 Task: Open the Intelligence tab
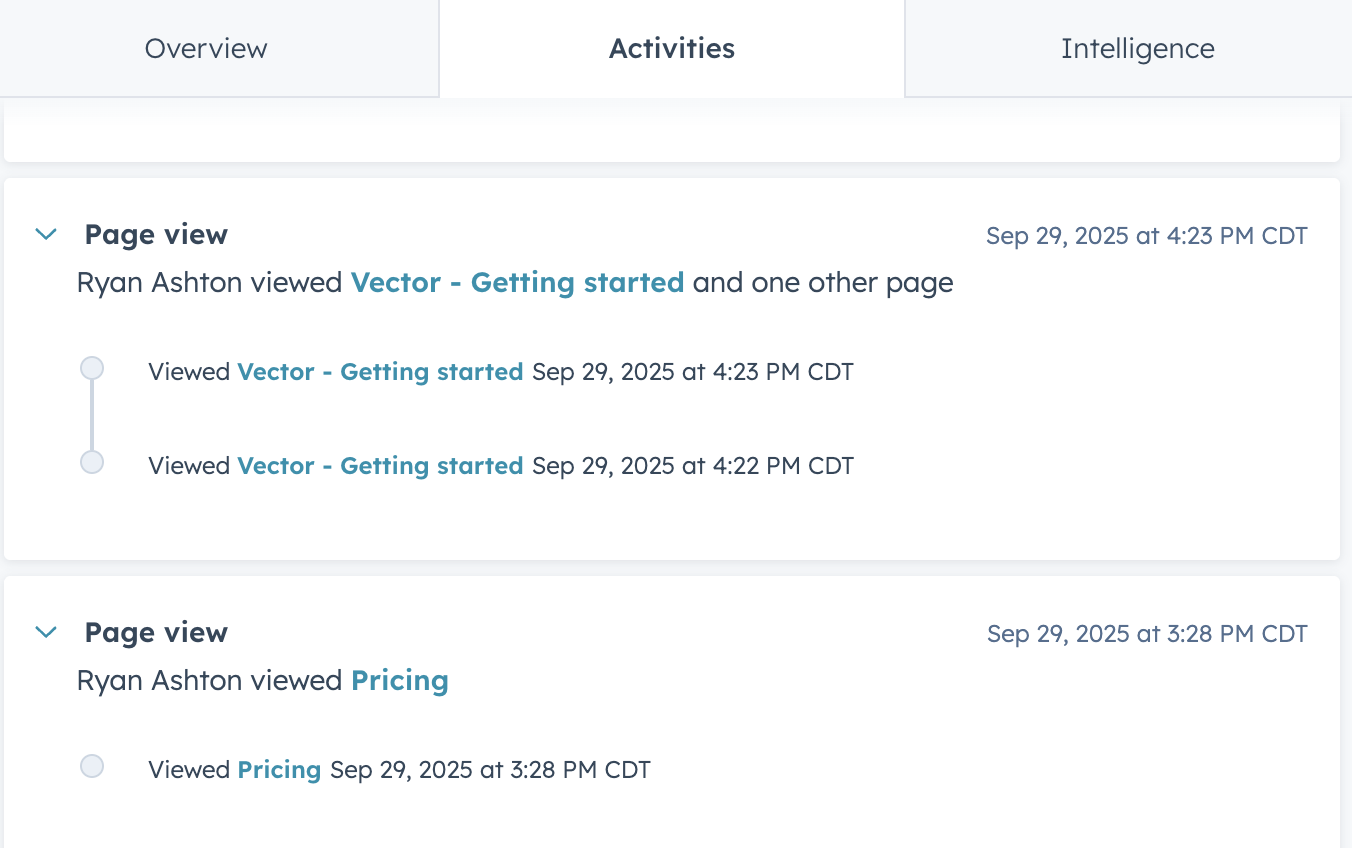pos(1137,49)
